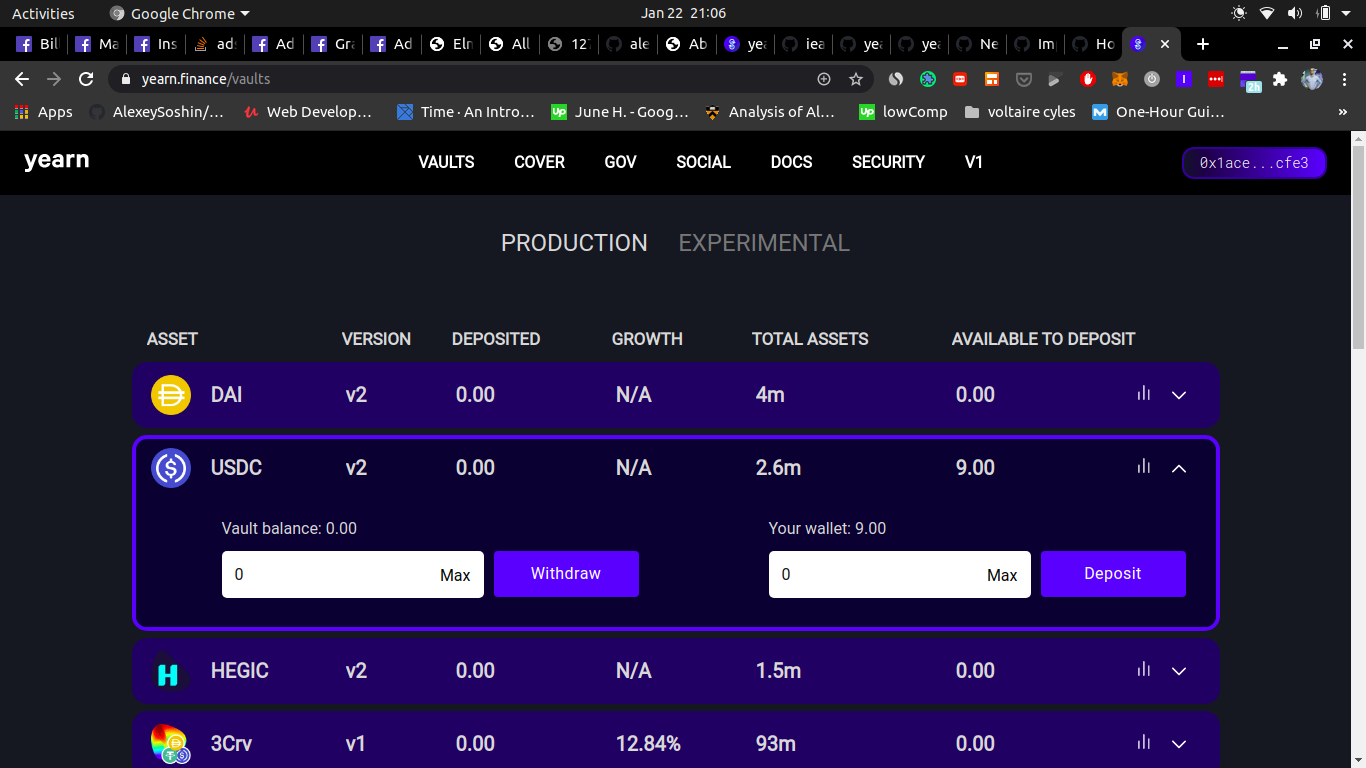Click the gray power-button extension
This screenshot has height=768, width=1366.
click(1152, 79)
